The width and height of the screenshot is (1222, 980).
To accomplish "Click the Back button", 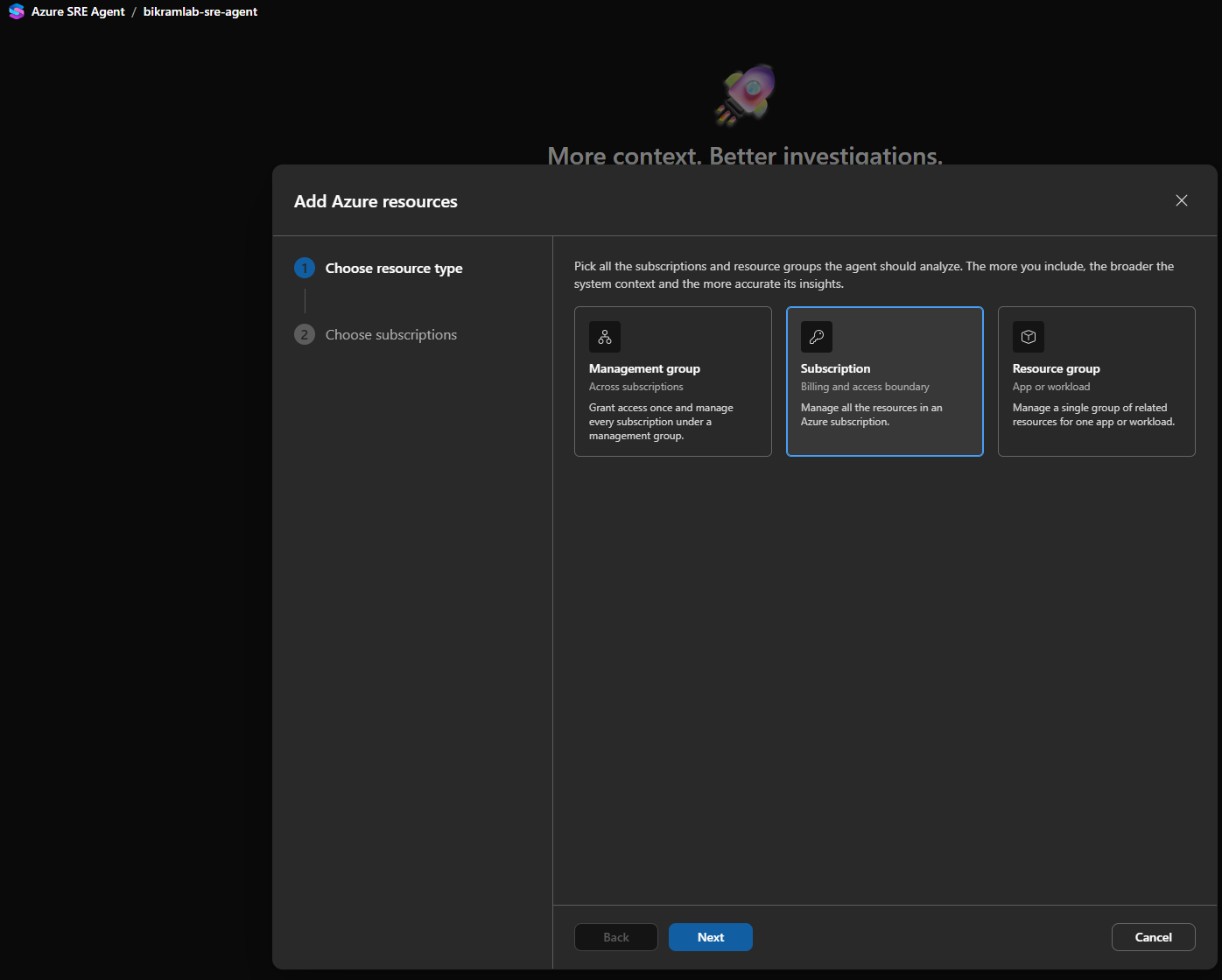I will click(616, 937).
